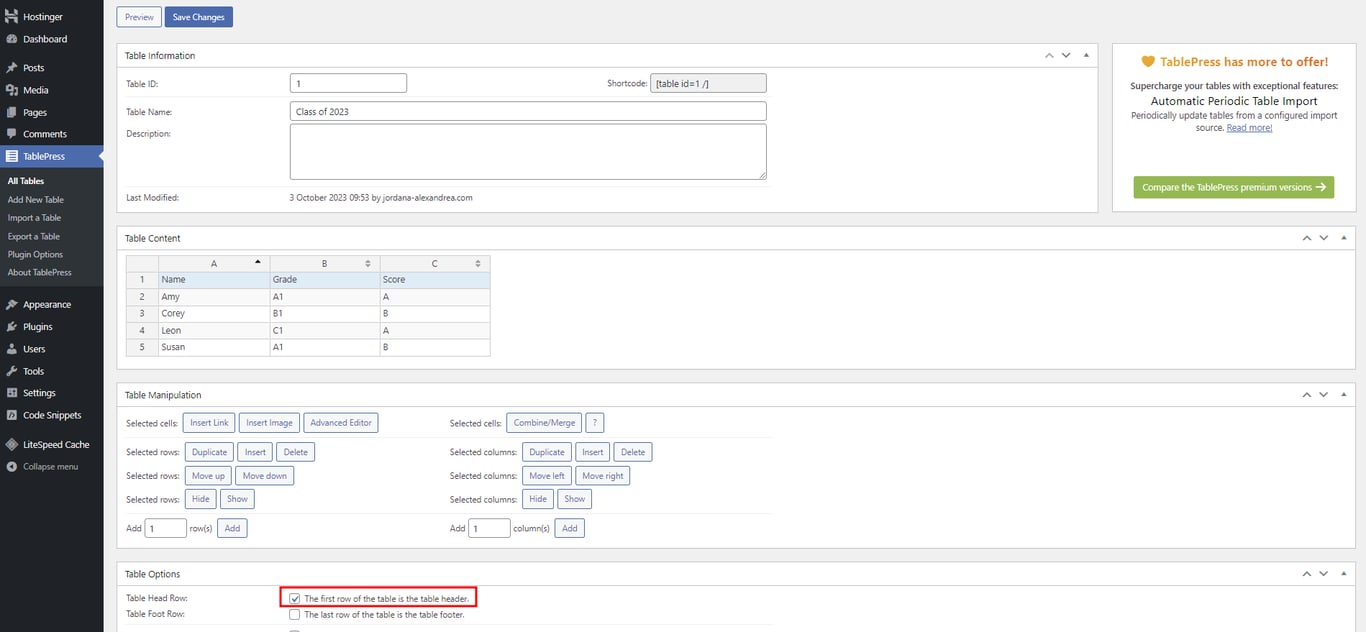1366x632 pixels.
Task: Select the TablePress table icon
Action: pos(11,156)
